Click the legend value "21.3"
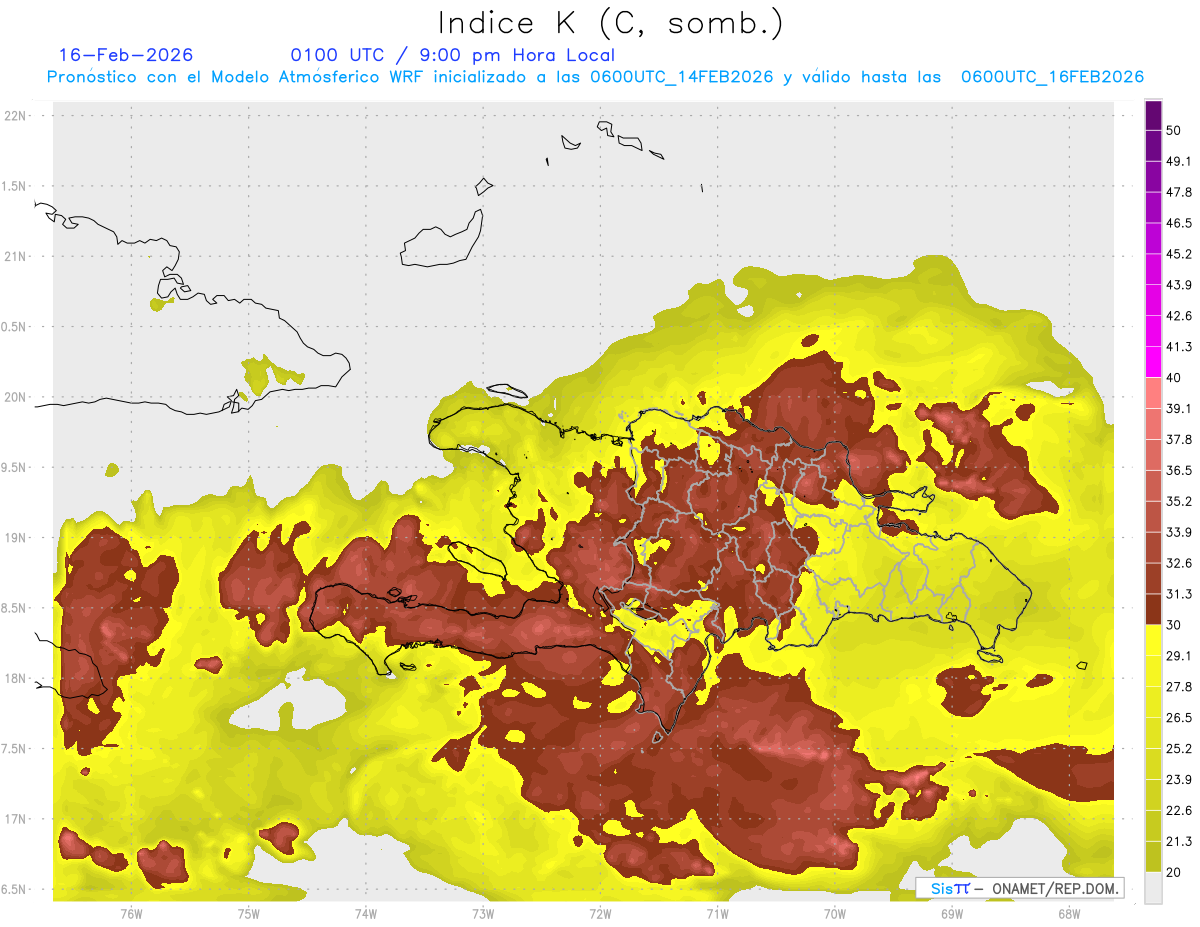The height and width of the screenshot is (927, 1200). click(x=1179, y=842)
